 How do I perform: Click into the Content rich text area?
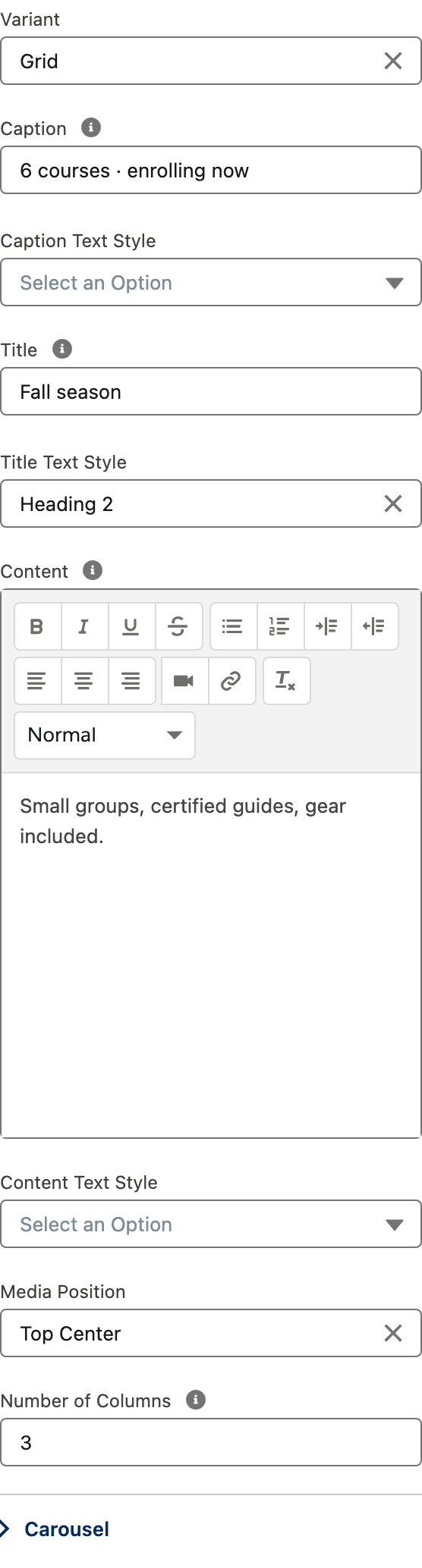211,955
